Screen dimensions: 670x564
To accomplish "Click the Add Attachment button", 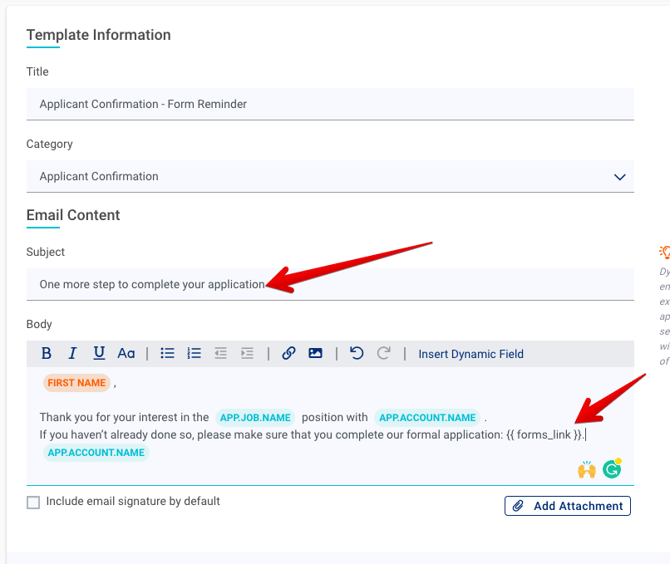I will [x=567, y=506].
